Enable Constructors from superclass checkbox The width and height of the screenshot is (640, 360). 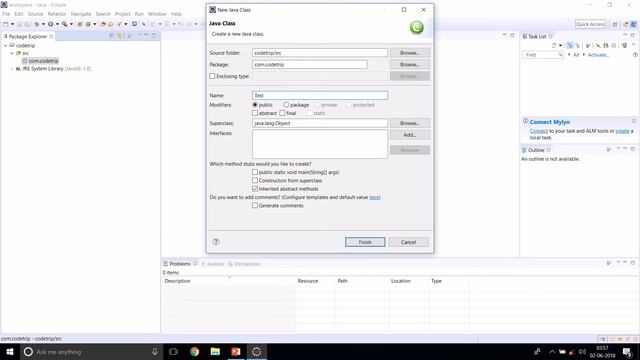255,180
